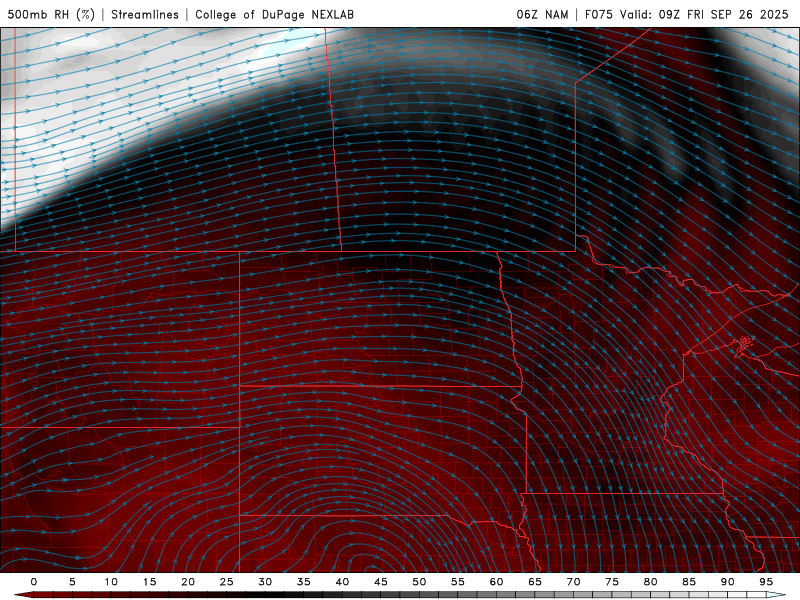
Task: Click the colorbar label '10'
Action: coord(111,582)
